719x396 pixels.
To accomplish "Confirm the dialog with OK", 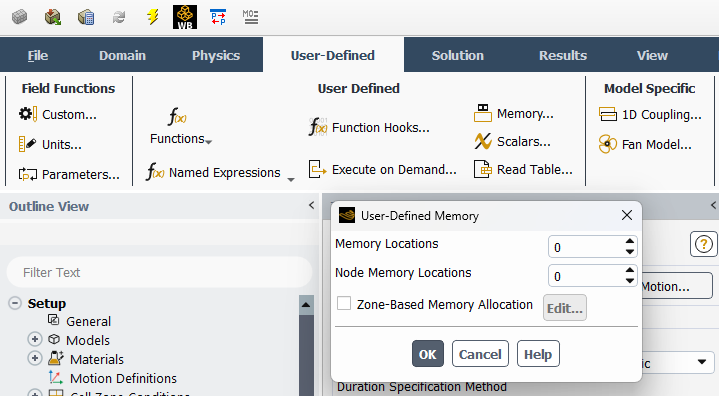I will point(428,354).
